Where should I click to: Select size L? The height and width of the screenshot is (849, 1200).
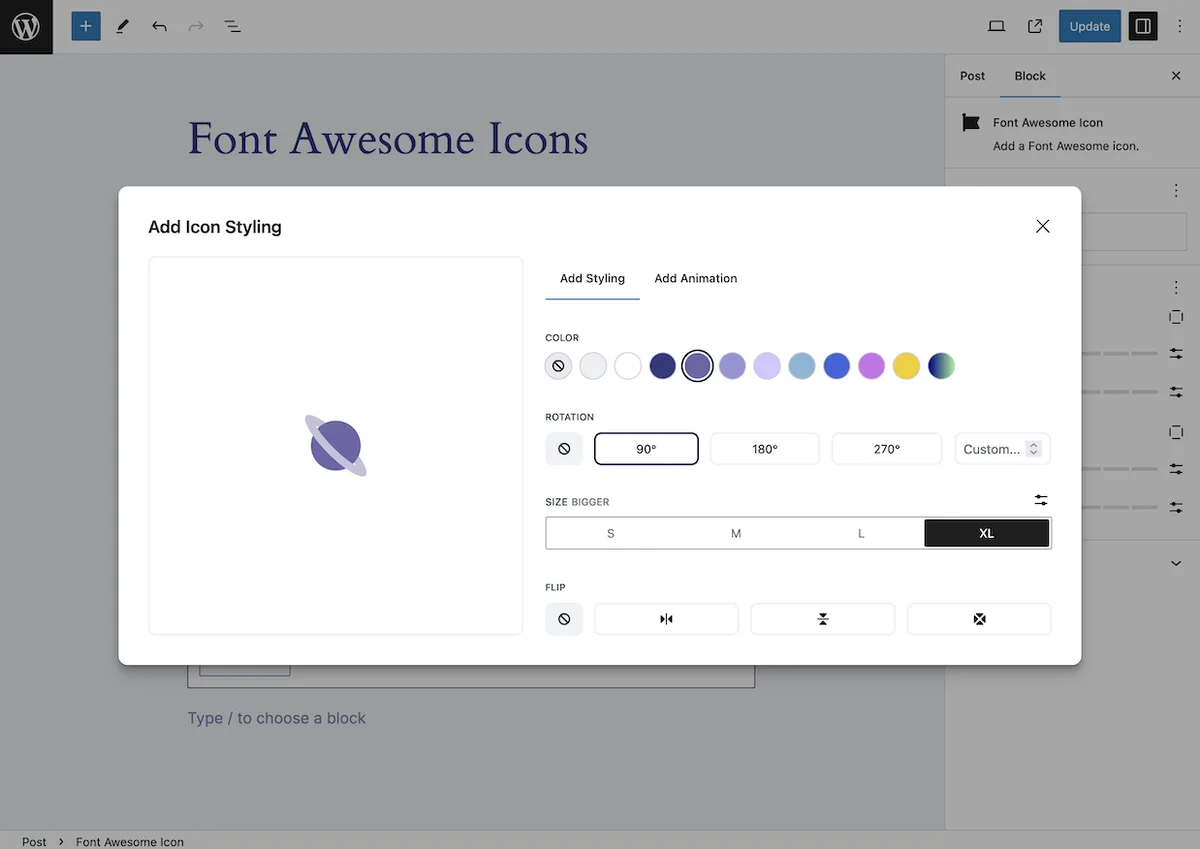pyautogui.click(x=861, y=533)
